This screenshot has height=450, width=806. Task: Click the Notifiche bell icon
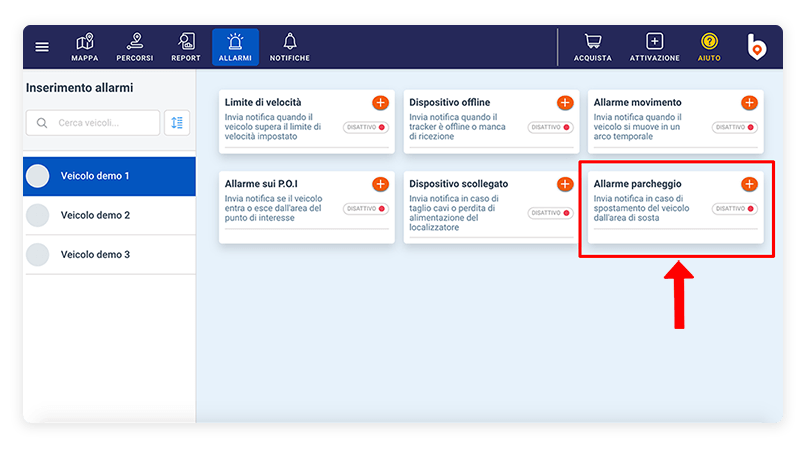click(290, 46)
